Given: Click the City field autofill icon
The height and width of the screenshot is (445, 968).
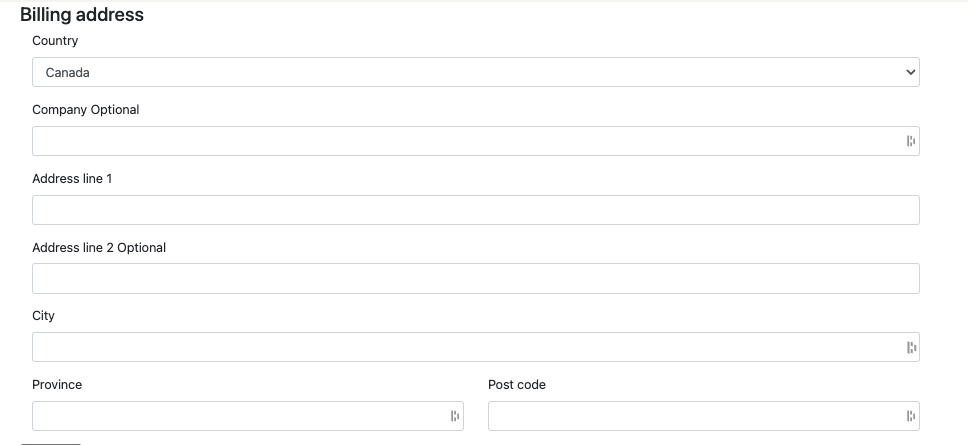Looking at the screenshot, I should click(910, 348).
